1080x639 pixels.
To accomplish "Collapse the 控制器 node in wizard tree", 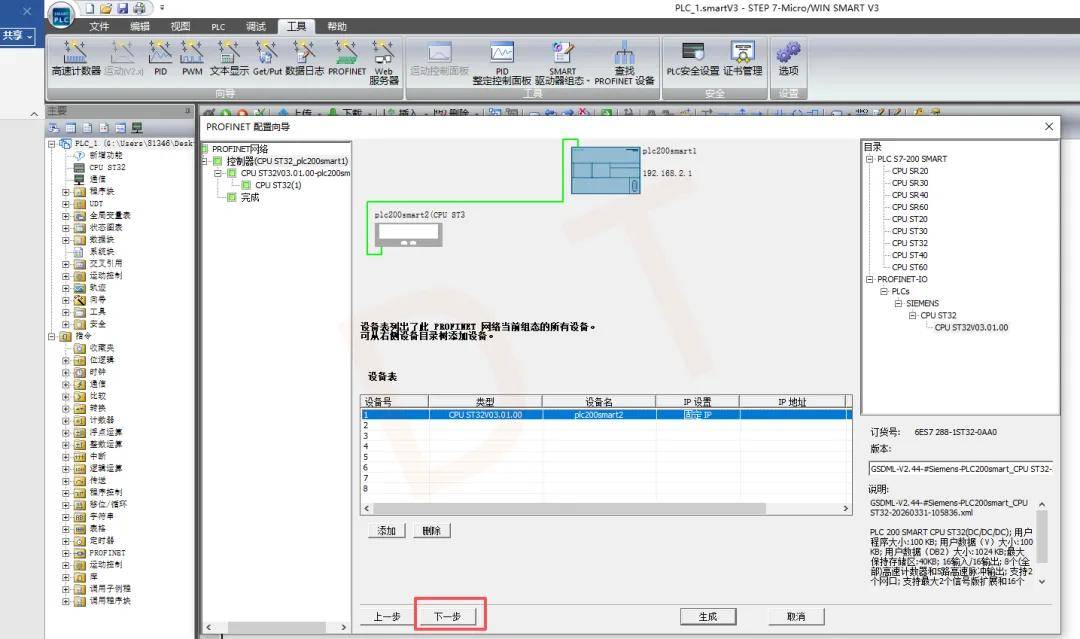I will point(205,161).
